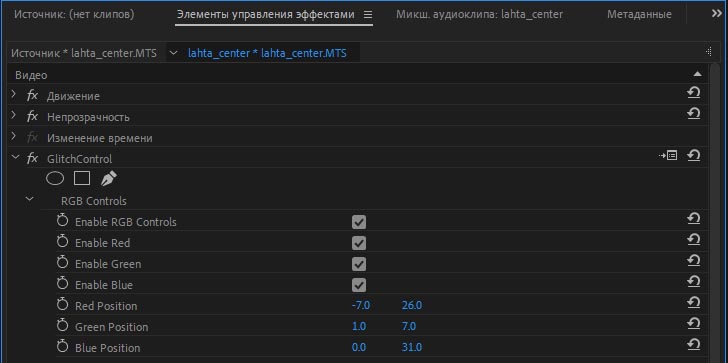This screenshot has width=728, height=363.
Task: Click the Видео section header label
Action: [31, 75]
